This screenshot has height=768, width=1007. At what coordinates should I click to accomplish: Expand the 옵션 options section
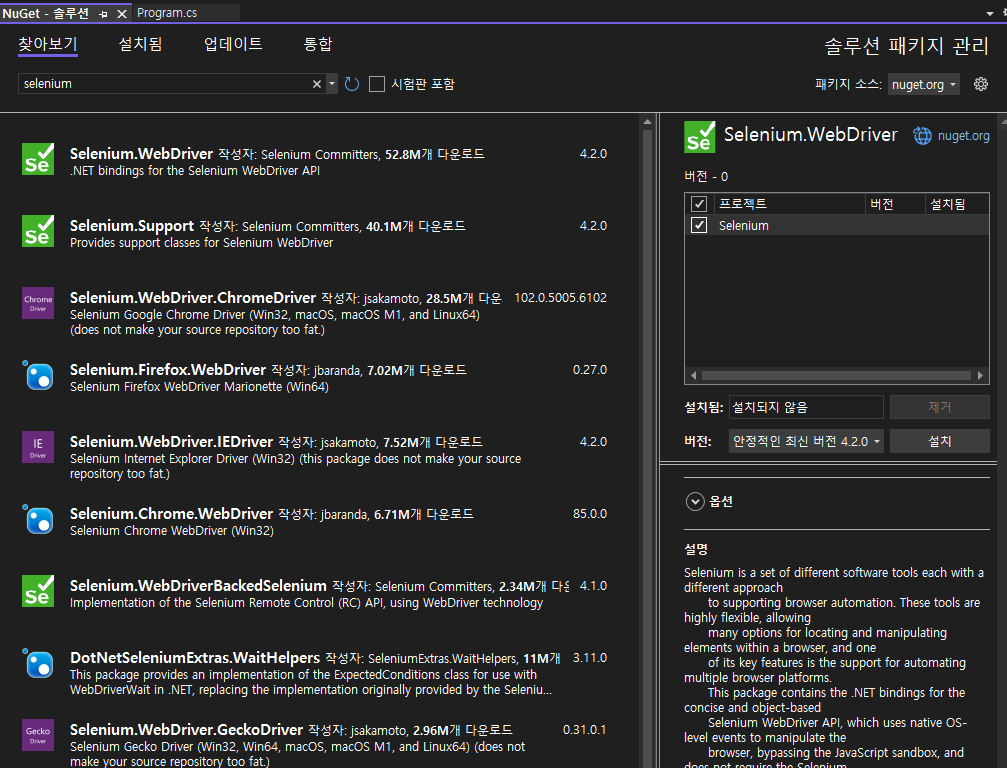pos(695,501)
